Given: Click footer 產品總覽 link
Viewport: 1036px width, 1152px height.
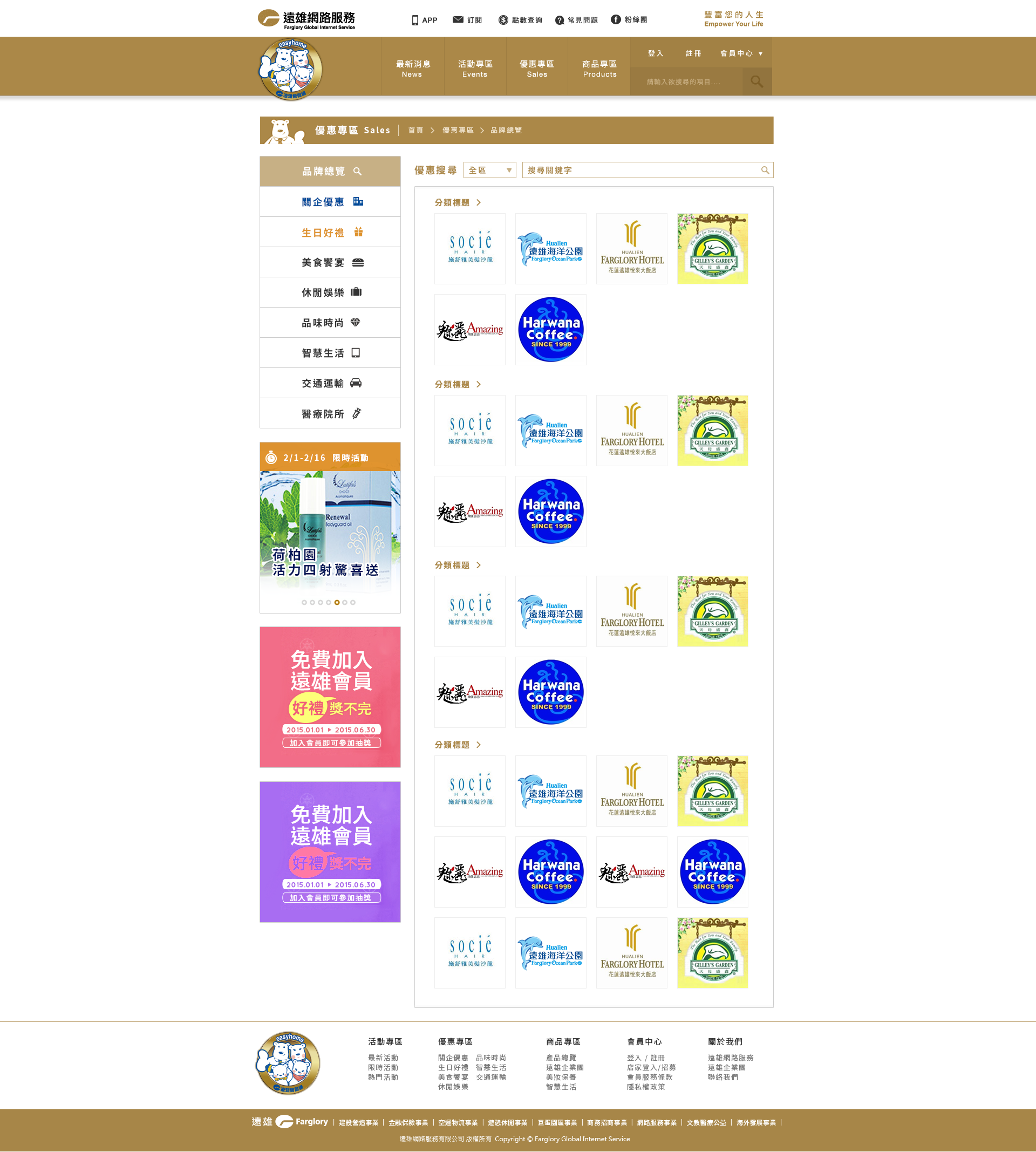Looking at the screenshot, I should point(561,1058).
